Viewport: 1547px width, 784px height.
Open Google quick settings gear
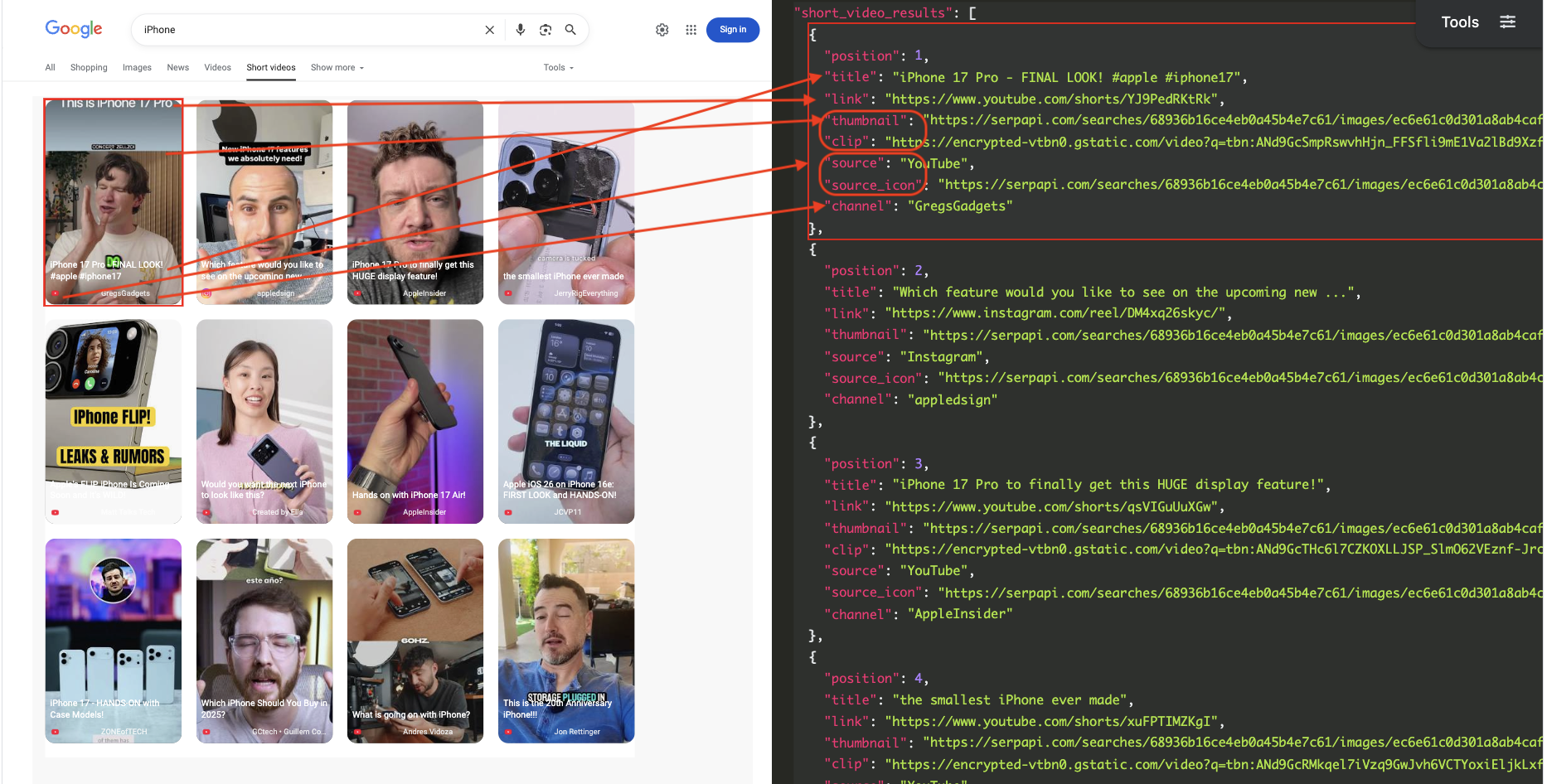point(662,30)
